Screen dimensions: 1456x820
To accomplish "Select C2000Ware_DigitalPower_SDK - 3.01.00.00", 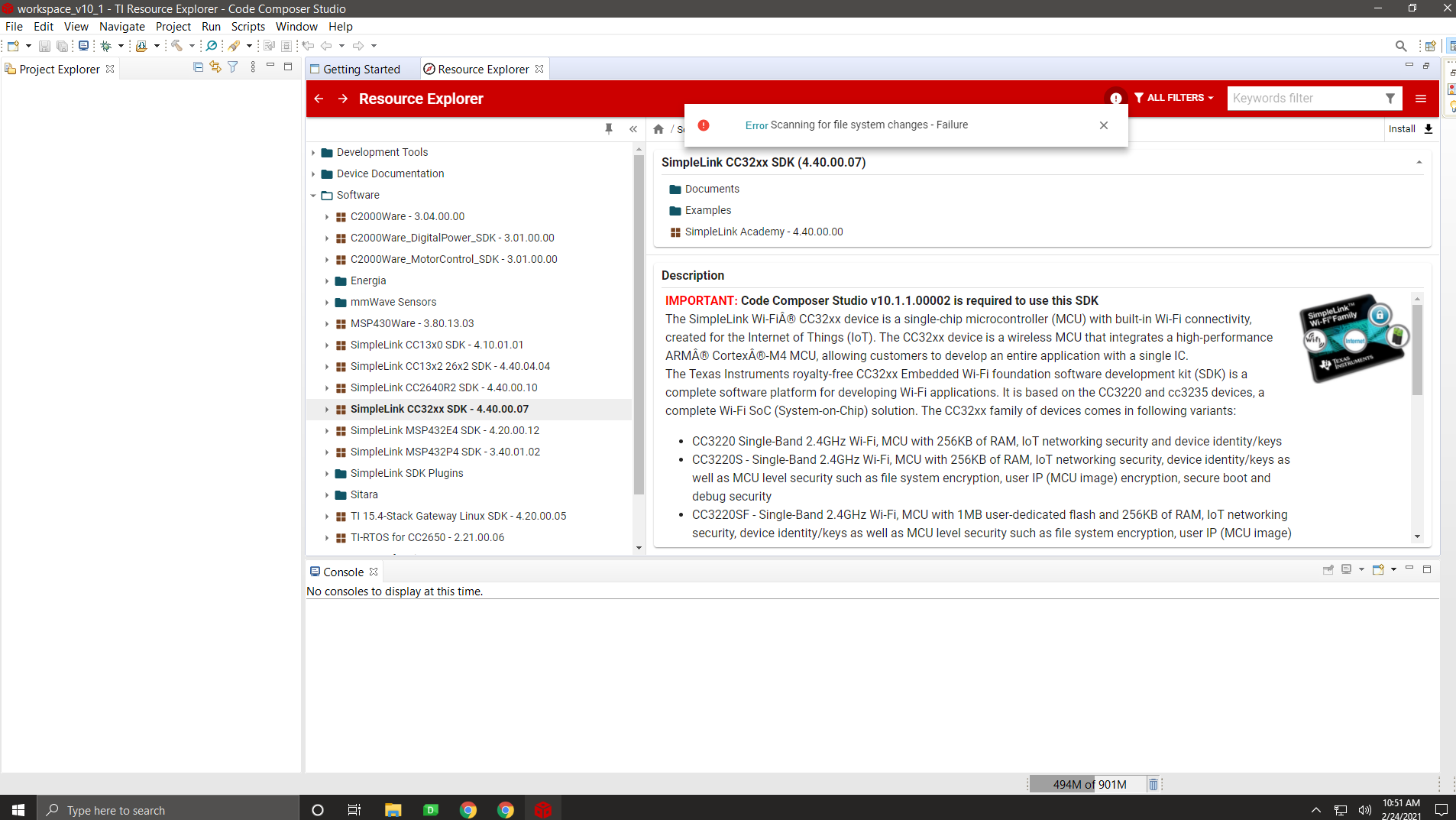I will point(452,238).
